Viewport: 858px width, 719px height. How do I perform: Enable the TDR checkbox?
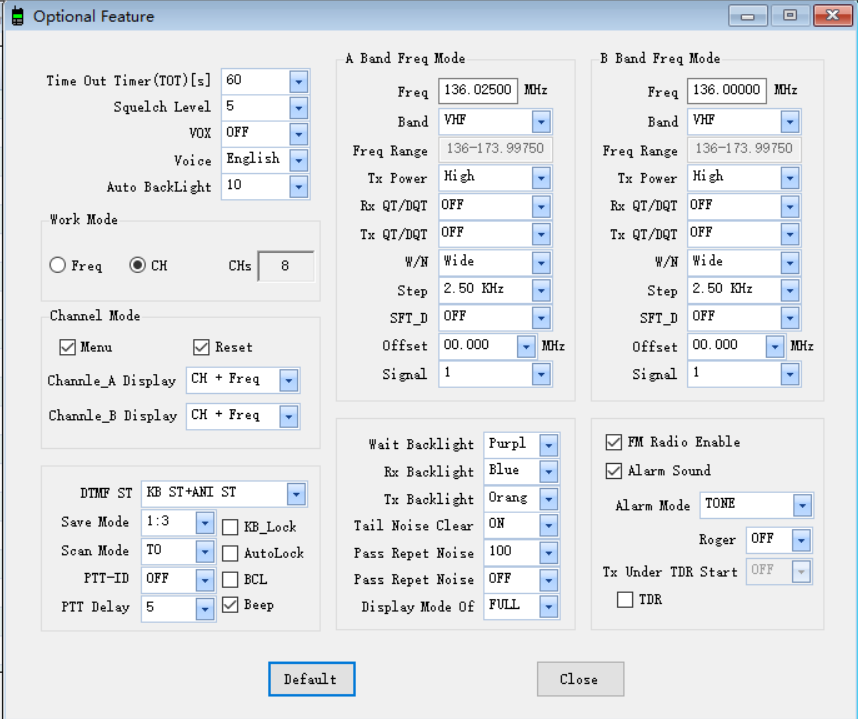(625, 600)
